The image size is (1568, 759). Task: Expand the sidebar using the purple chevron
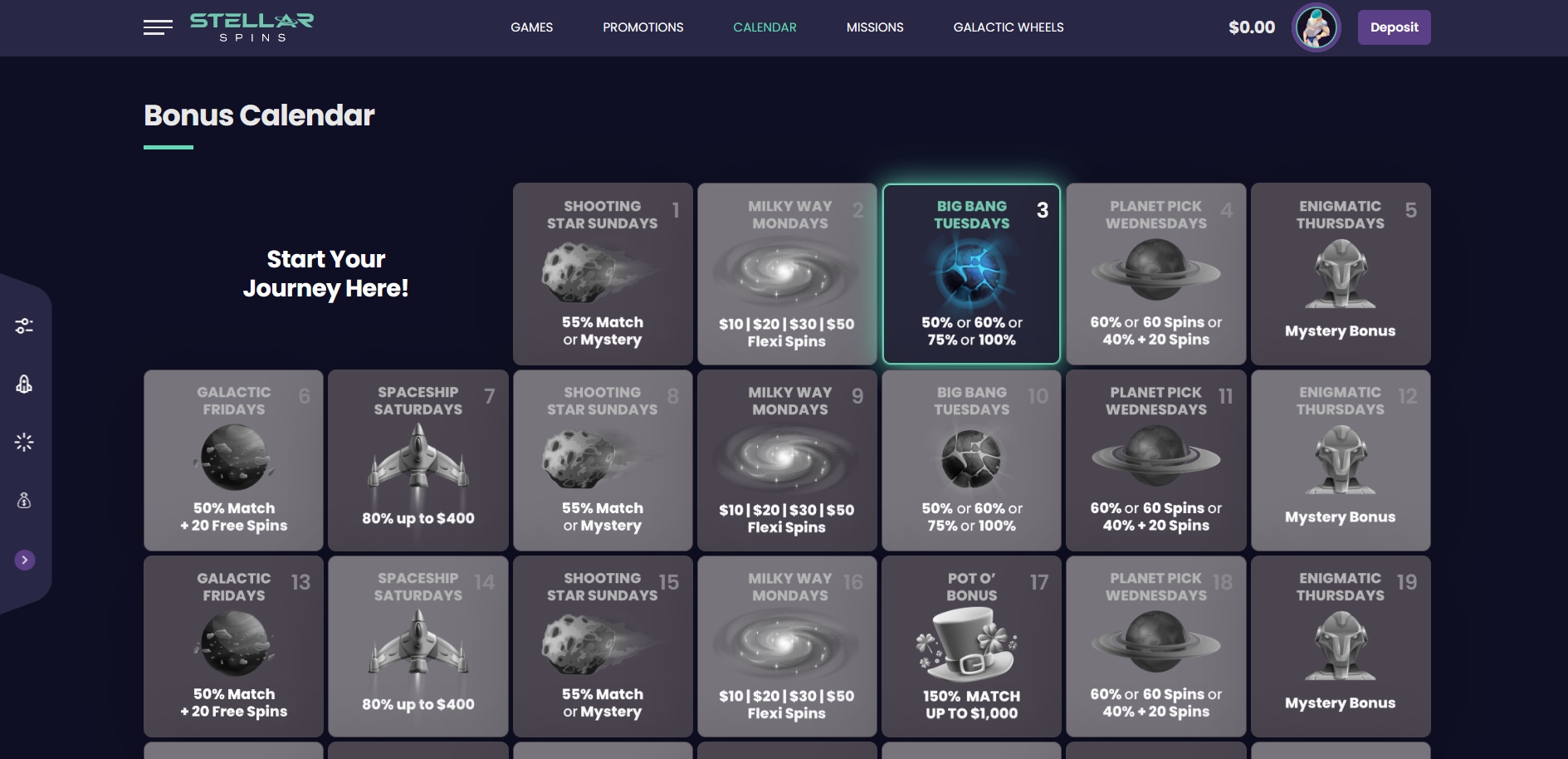(25, 561)
